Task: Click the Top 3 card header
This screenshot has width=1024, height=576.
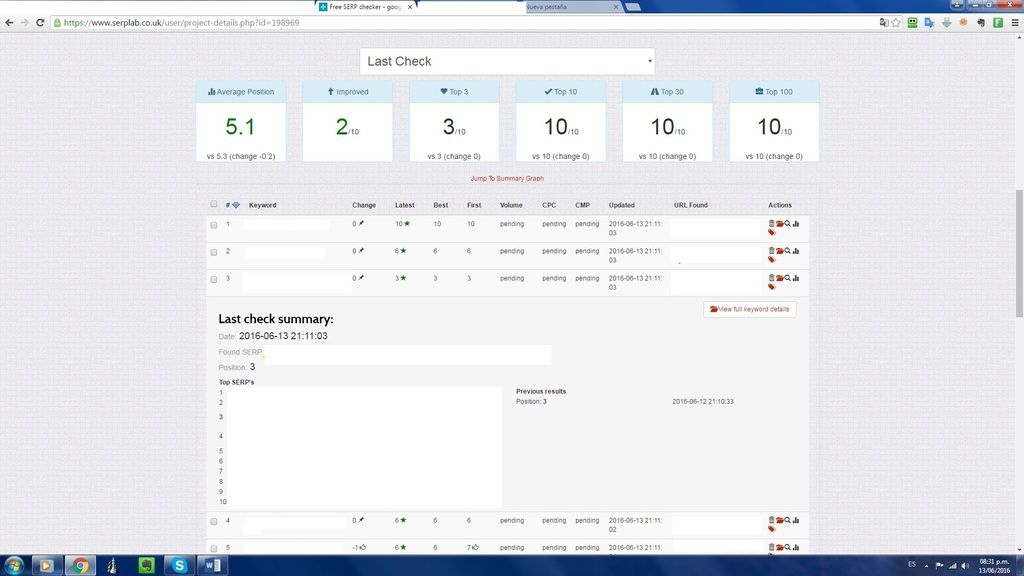Action: (454, 92)
